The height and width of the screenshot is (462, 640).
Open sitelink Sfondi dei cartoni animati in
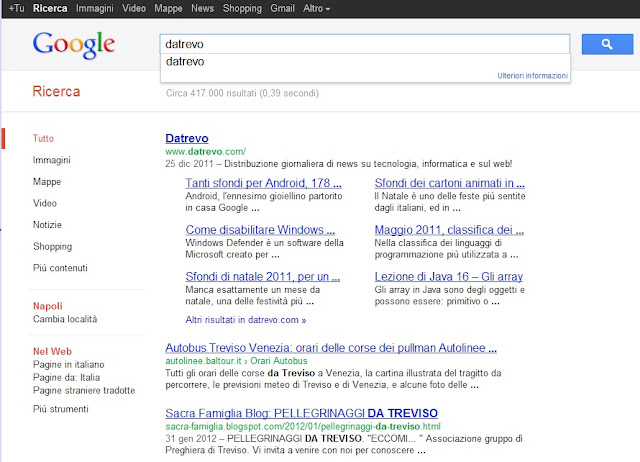click(449, 183)
